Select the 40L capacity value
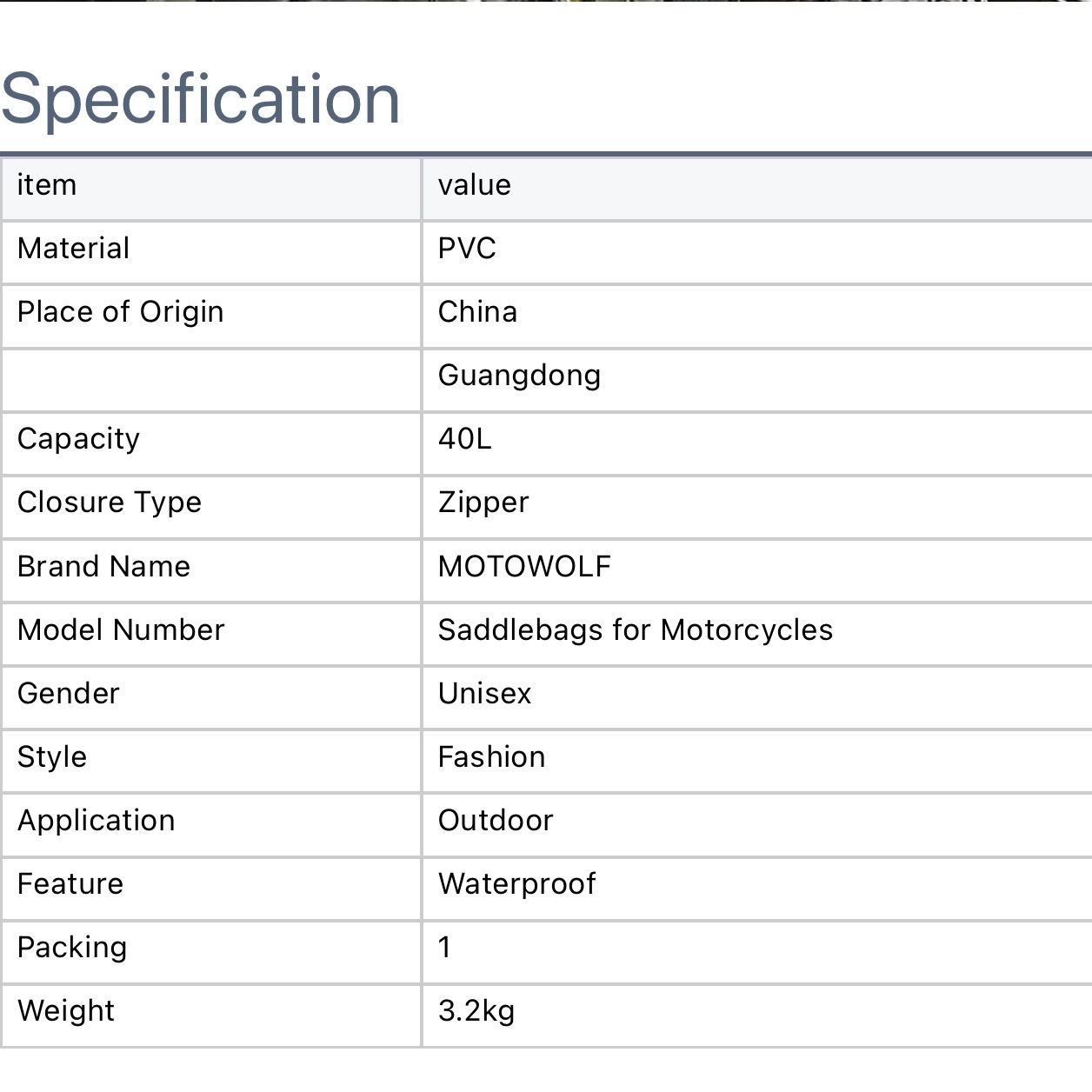1092x1092 pixels. tap(464, 439)
